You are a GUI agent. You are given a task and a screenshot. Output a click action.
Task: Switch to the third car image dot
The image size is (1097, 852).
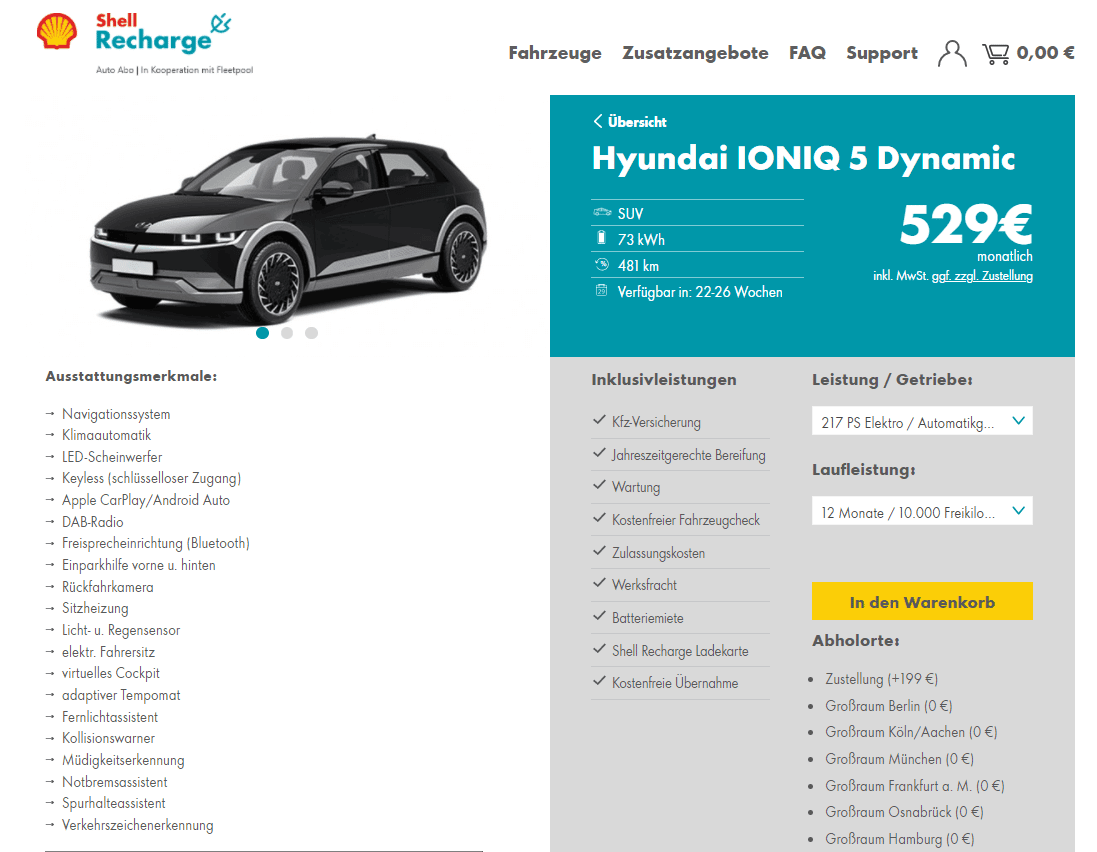click(x=311, y=333)
